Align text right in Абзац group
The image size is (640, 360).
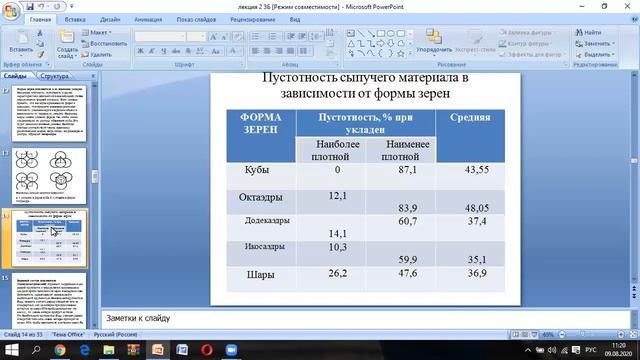coord(279,51)
